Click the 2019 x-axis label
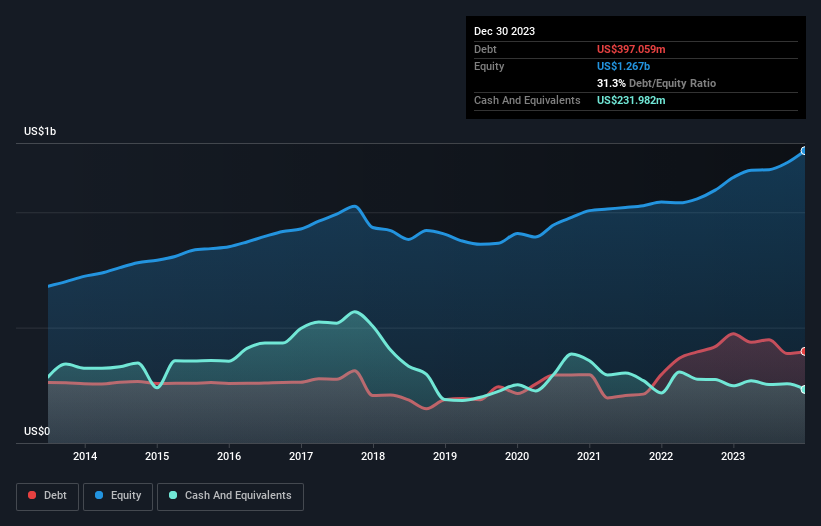 coord(445,456)
